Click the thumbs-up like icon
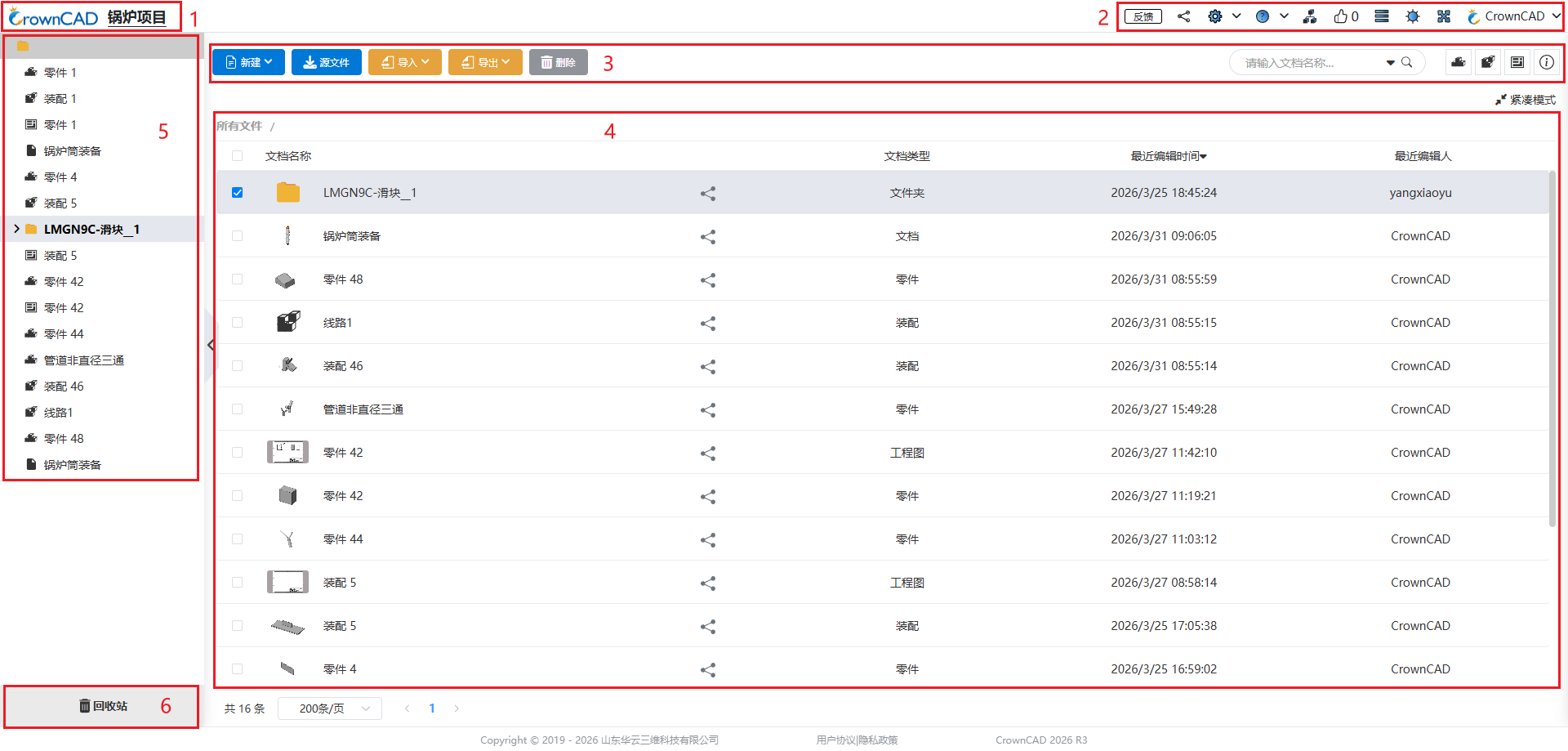The image size is (1568, 751). [x=1341, y=16]
